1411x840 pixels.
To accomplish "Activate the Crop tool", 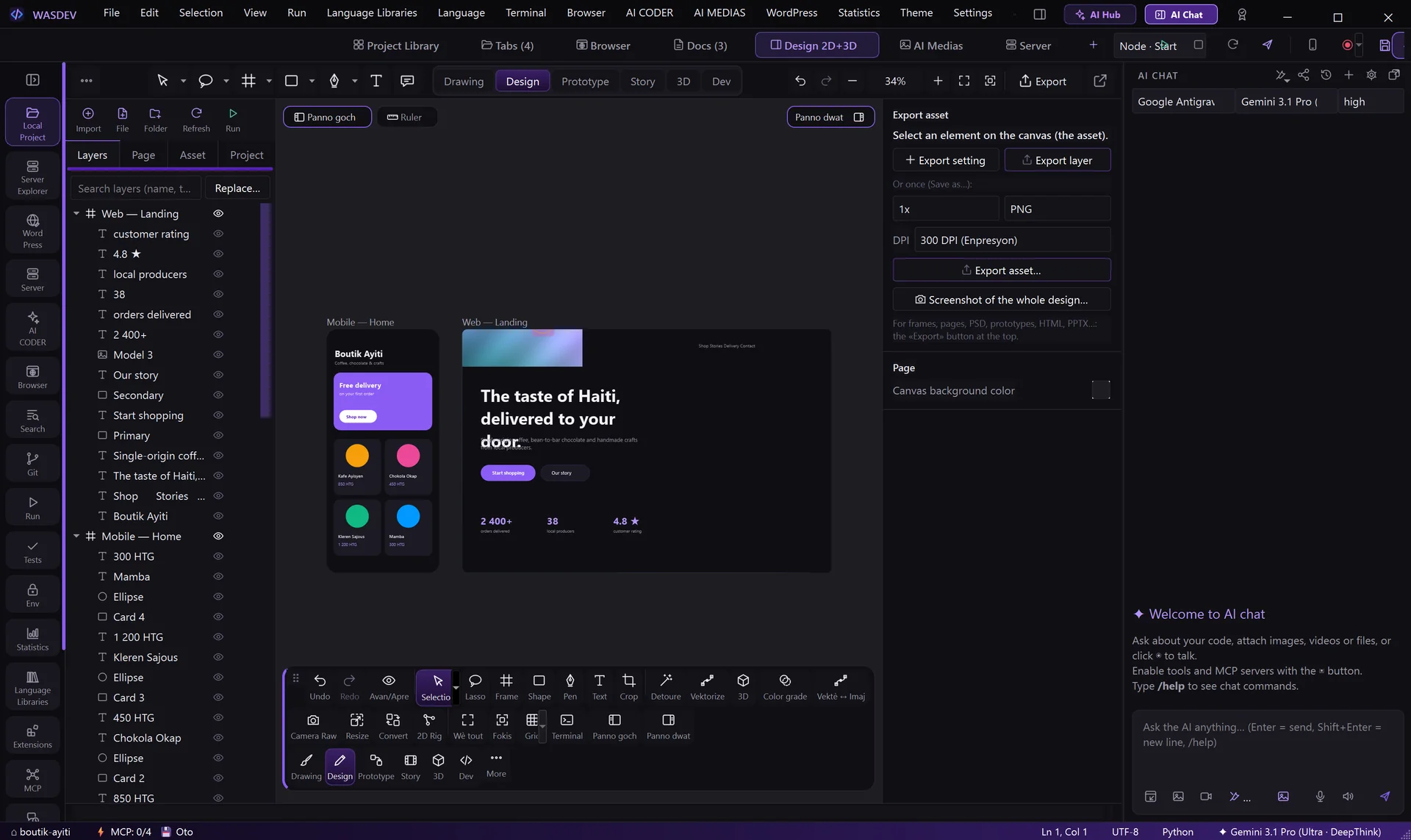I will 628,686.
